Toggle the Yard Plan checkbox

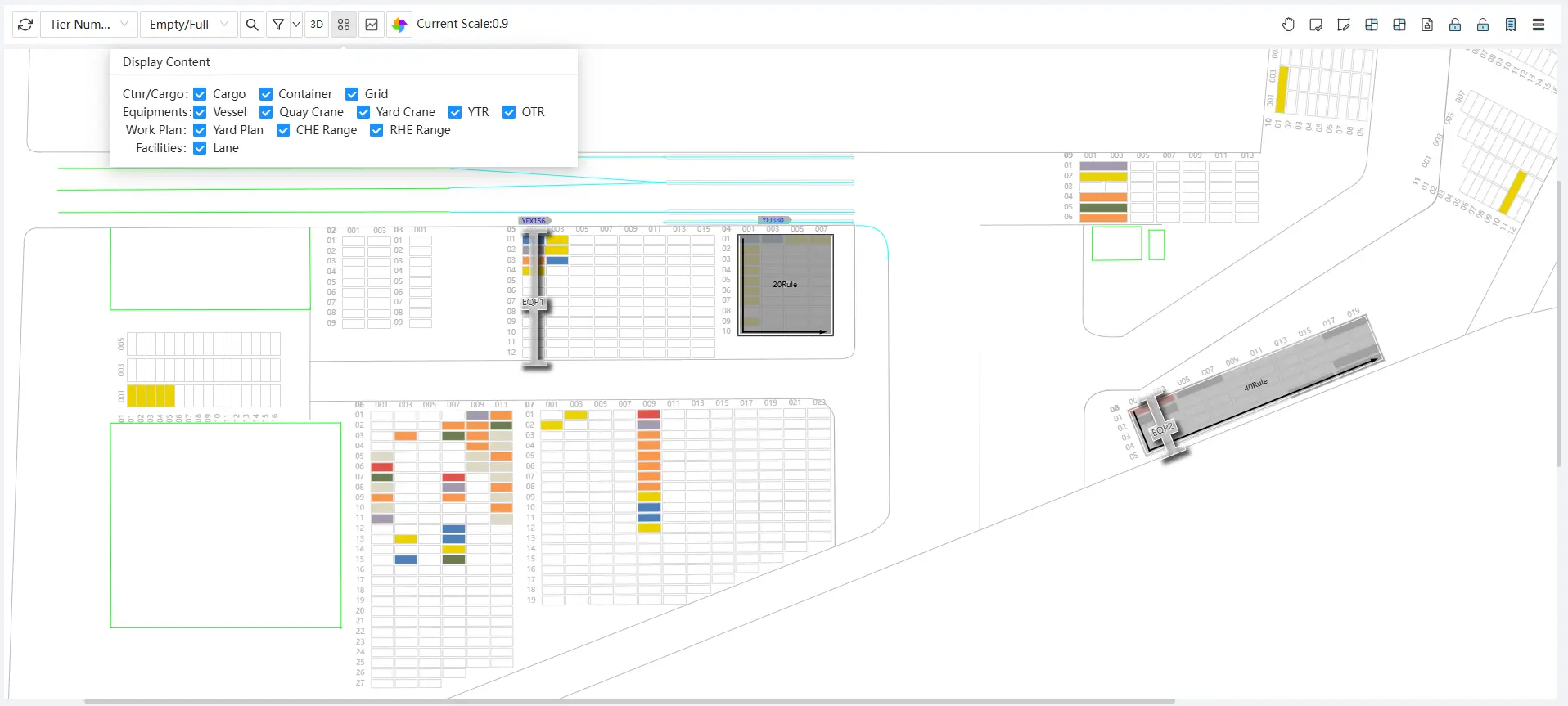(x=200, y=130)
